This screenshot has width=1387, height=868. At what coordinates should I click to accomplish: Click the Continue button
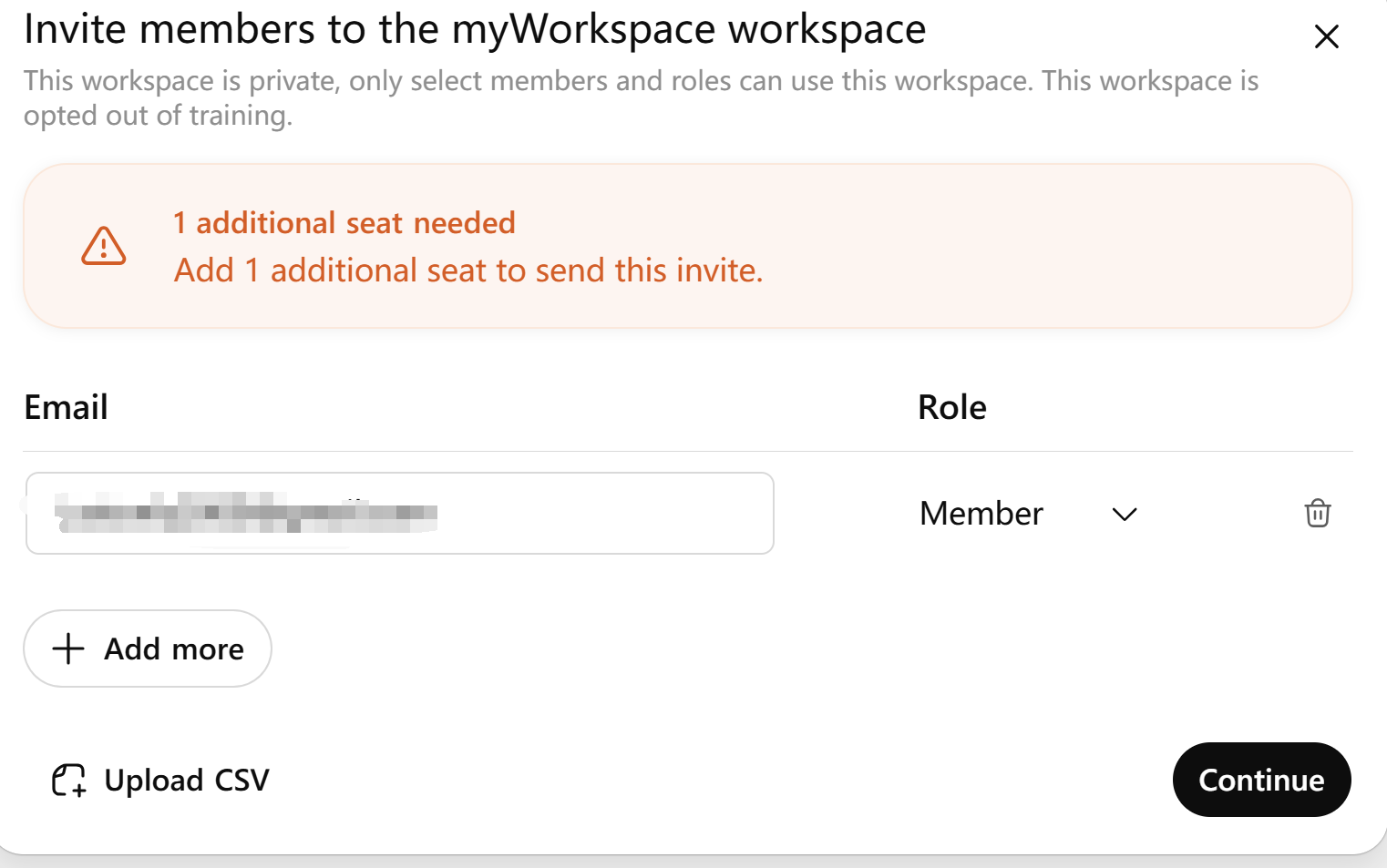coord(1261,780)
